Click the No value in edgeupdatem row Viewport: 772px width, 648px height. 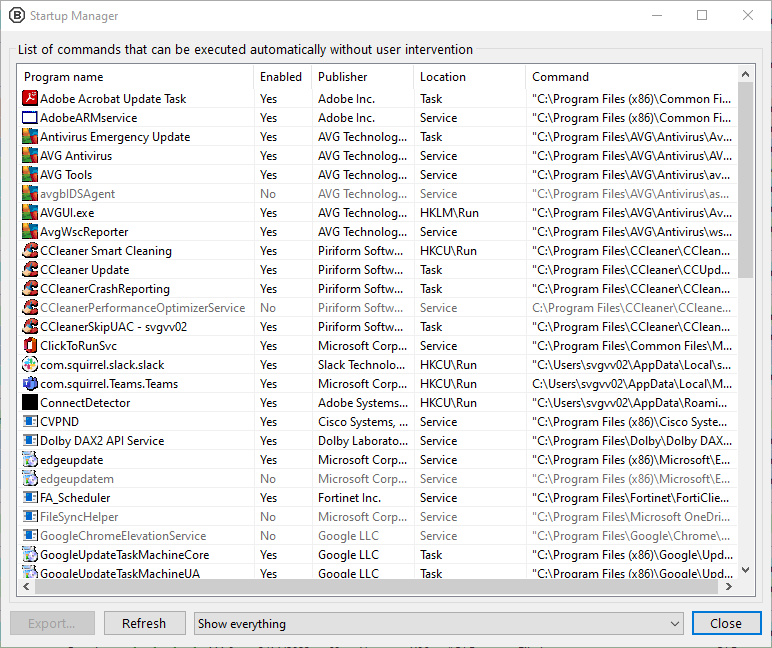(x=268, y=479)
